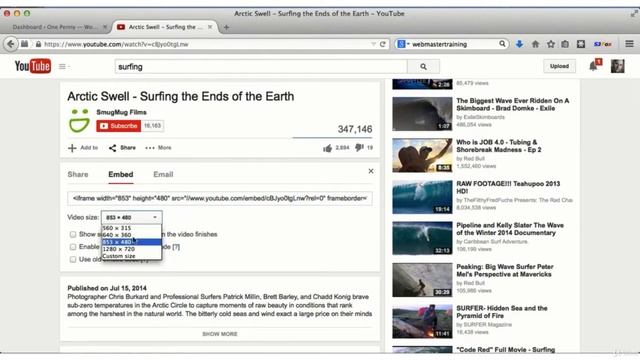Click the embed iframe code field

click(x=220, y=198)
